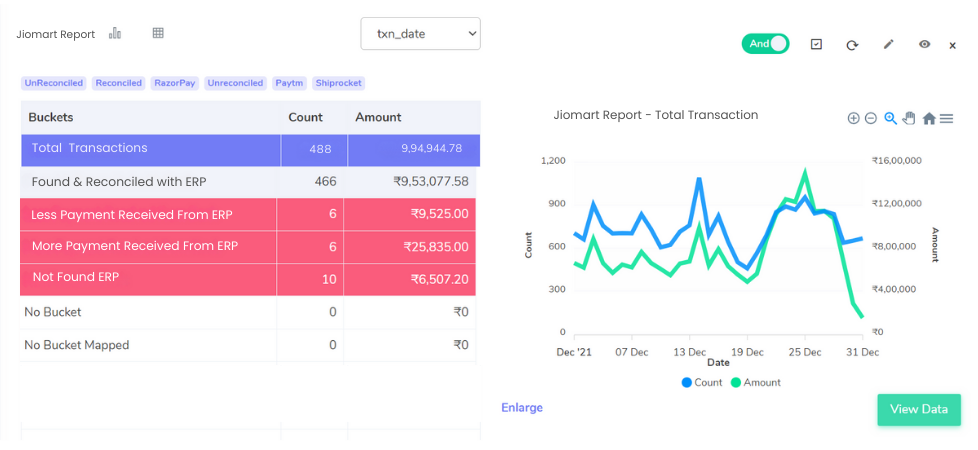Select the UnReconciled tag
978x450 pixels.
[x=54, y=83]
